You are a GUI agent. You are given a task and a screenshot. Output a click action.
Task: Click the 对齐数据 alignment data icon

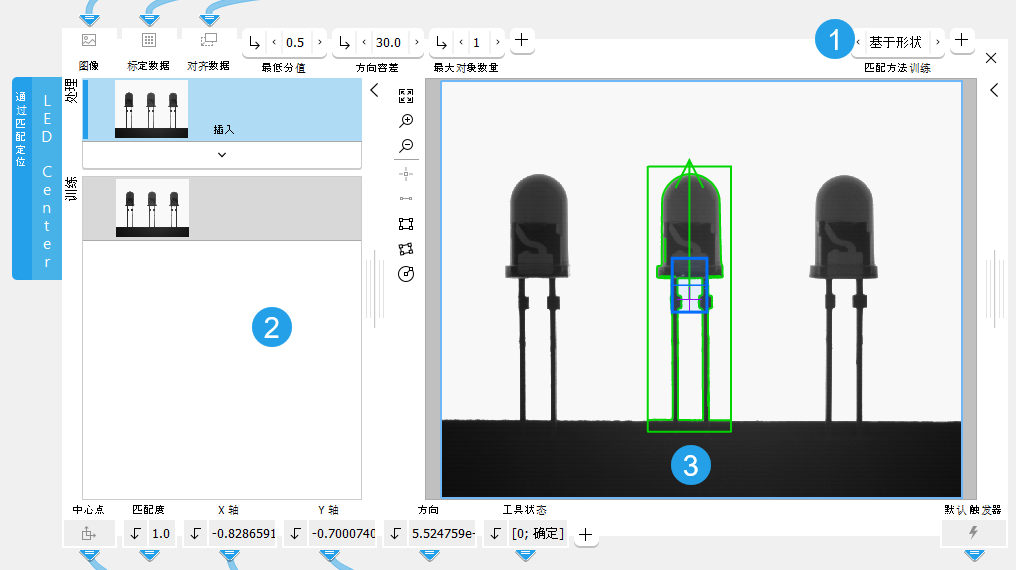209,41
